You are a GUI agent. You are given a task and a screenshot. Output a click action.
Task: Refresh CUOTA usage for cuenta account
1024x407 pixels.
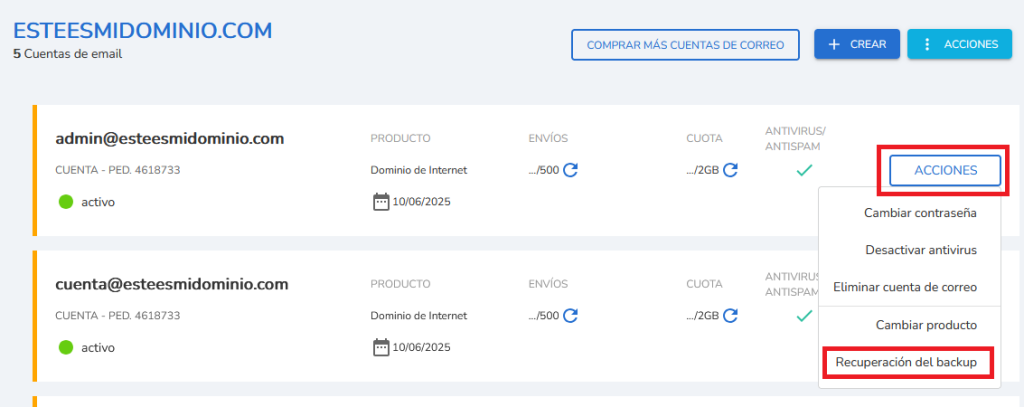tap(730, 316)
